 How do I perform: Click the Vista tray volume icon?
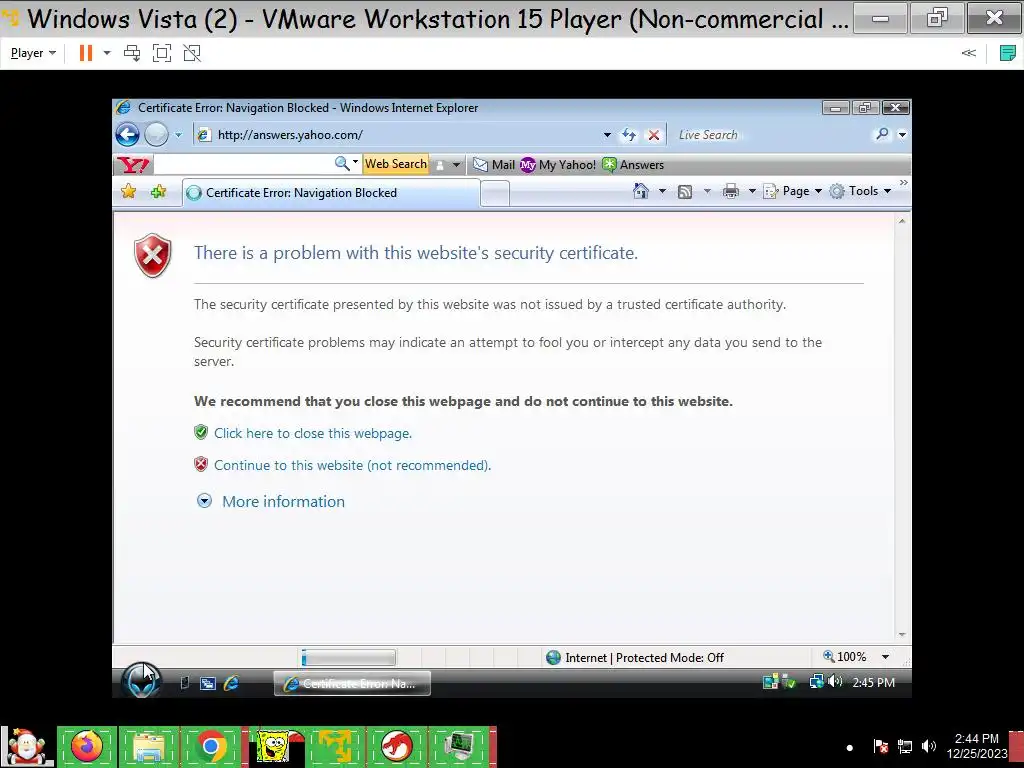(835, 682)
